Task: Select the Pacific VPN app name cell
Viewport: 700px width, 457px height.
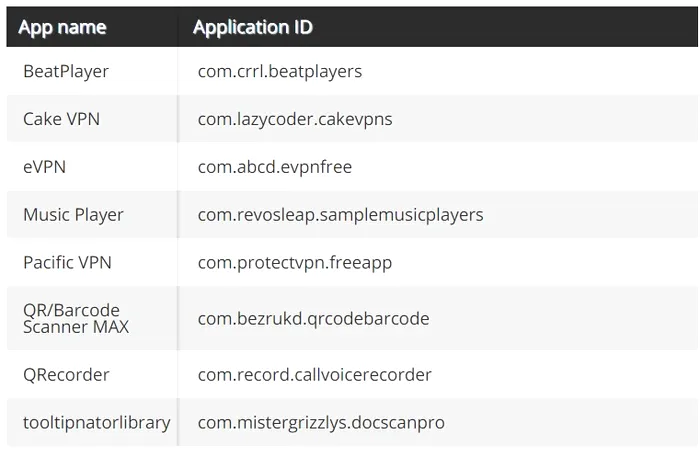Action: coord(67,263)
